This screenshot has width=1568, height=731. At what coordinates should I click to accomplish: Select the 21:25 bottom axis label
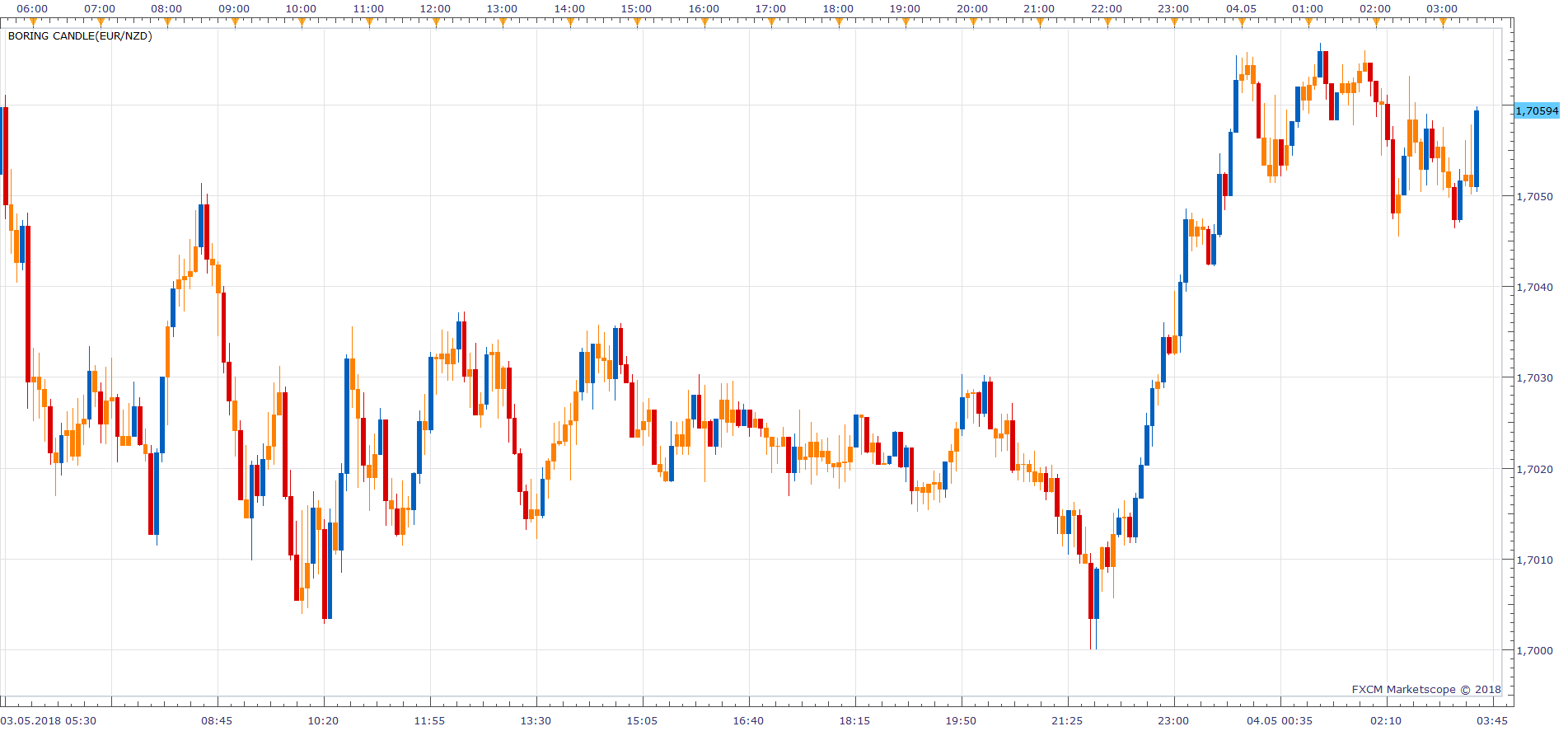pyautogui.click(x=1067, y=721)
